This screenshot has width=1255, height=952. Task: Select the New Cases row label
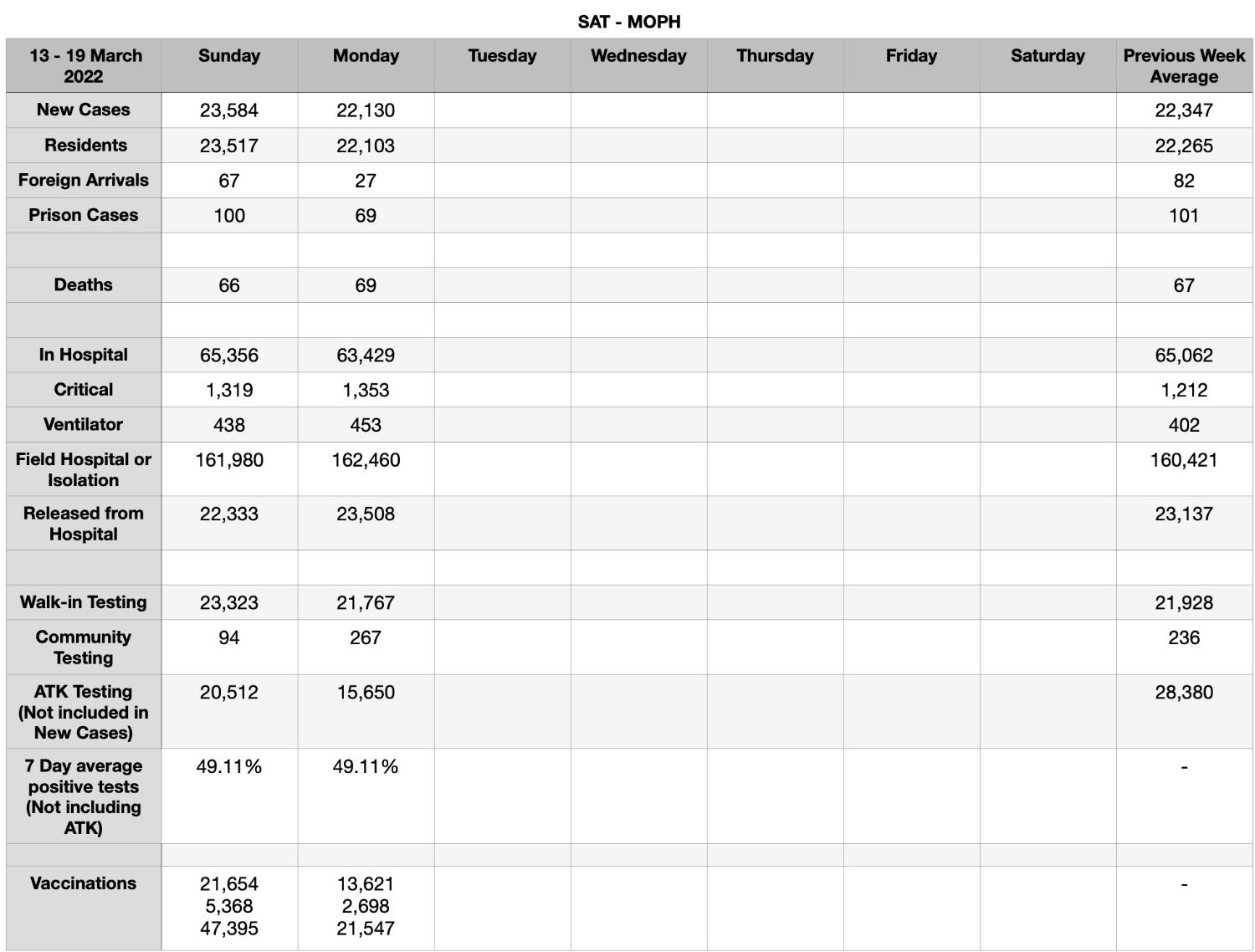pos(84,110)
